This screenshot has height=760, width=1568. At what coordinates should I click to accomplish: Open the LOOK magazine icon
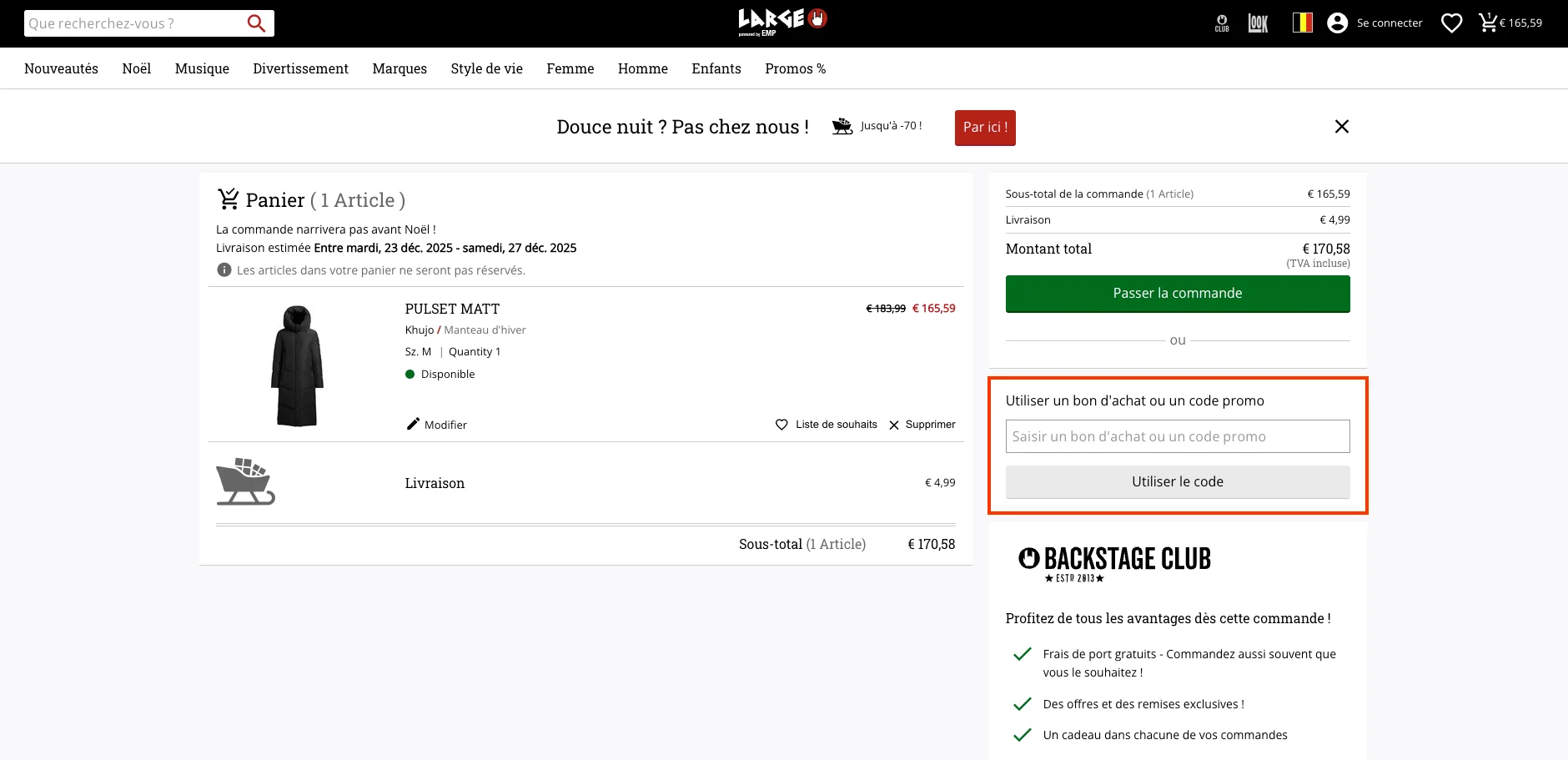(1259, 23)
